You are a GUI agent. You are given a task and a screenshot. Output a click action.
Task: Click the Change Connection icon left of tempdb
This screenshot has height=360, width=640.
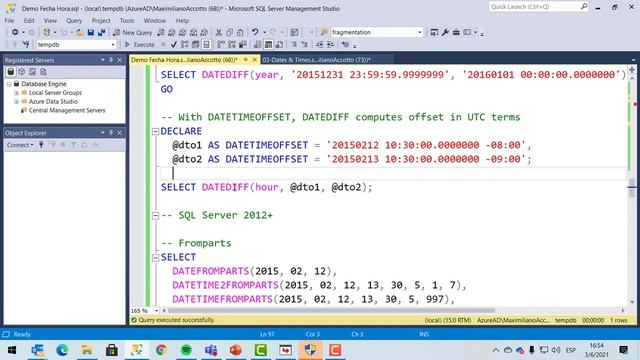click(26, 44)
